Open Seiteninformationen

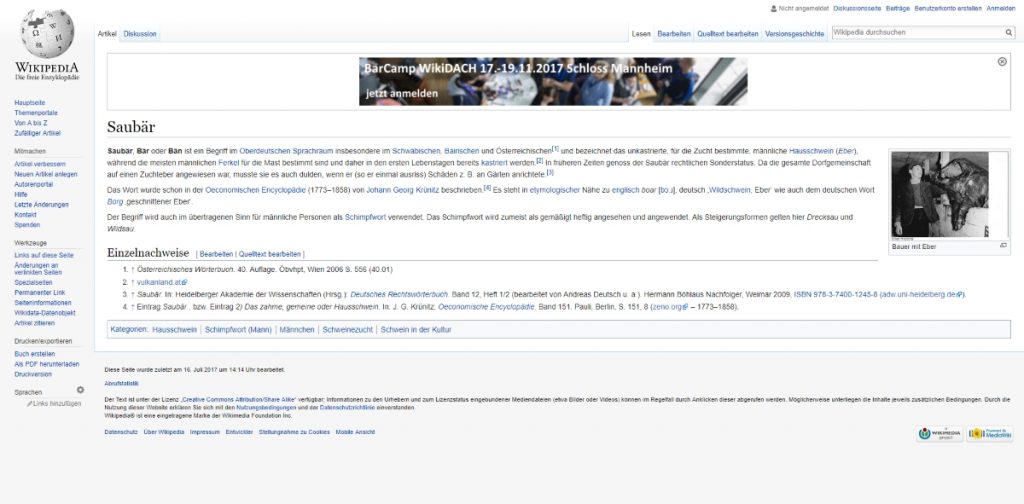click(x=43, y=303)
